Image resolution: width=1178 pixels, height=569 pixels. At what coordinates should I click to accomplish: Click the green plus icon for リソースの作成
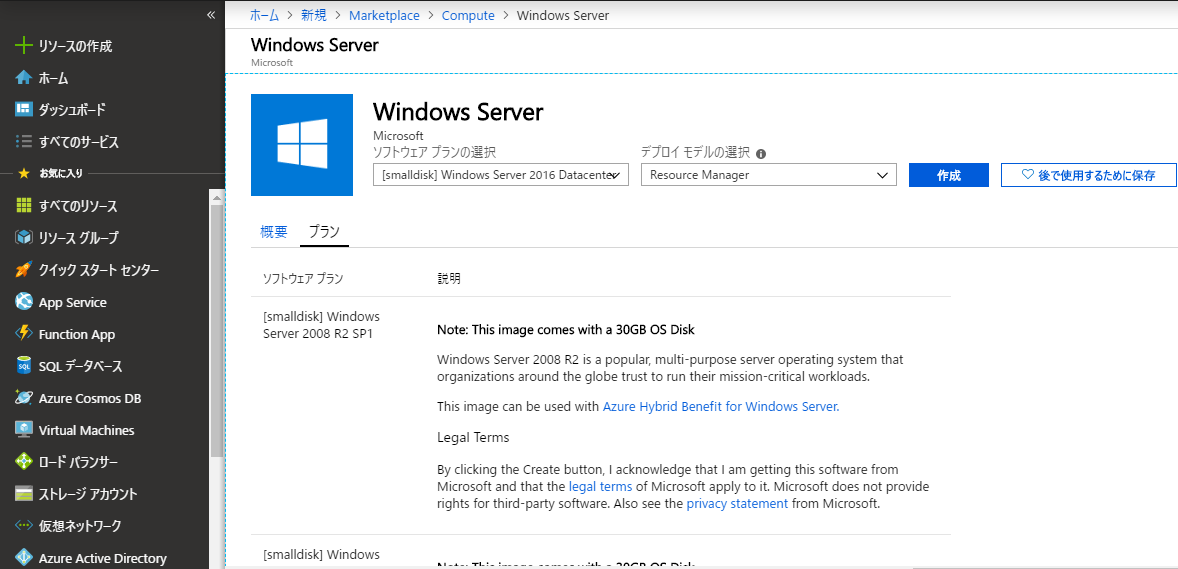click(x=24, y=46)
